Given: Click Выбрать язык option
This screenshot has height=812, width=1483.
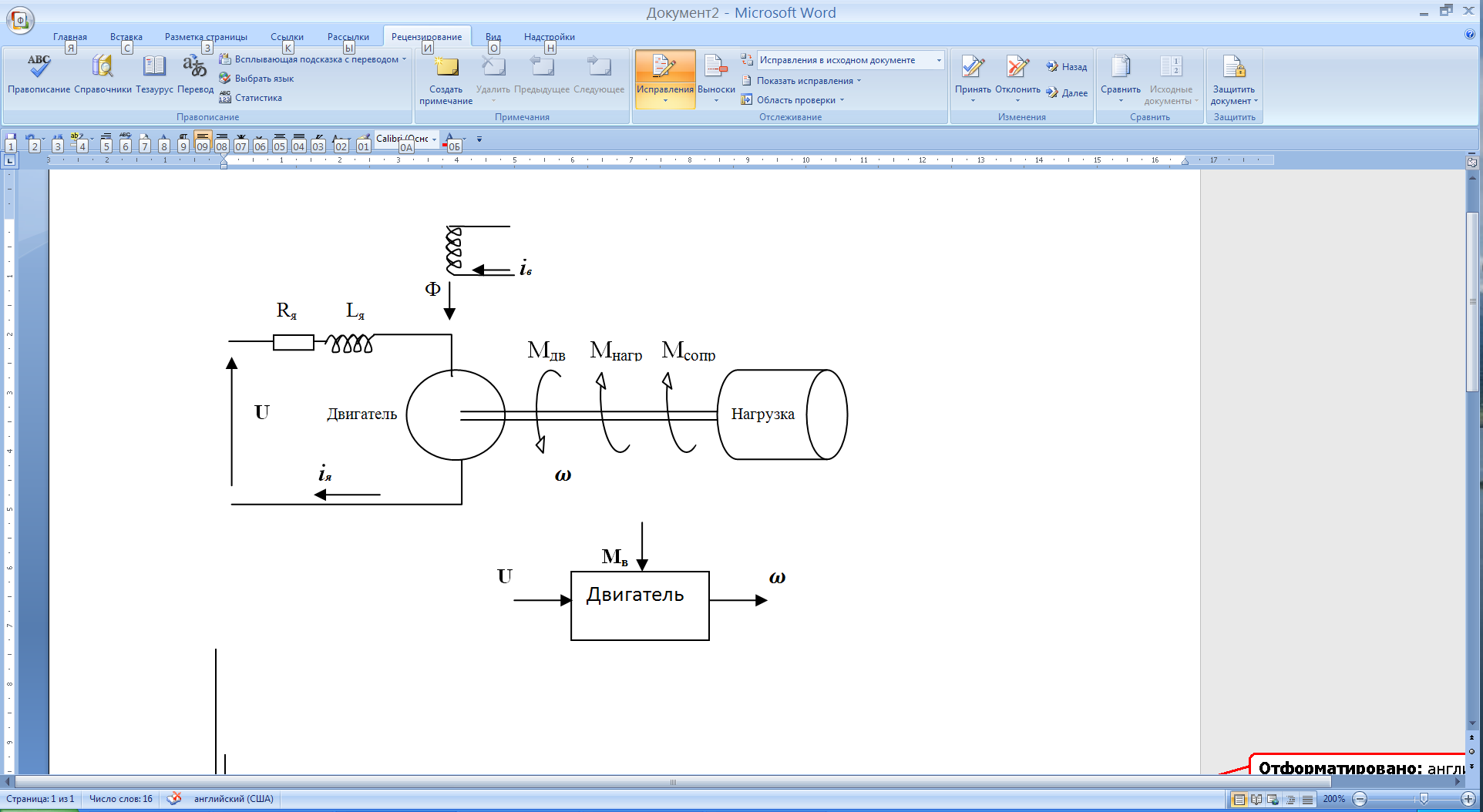Looking at the screenshot, I should (x=257, y=79).
